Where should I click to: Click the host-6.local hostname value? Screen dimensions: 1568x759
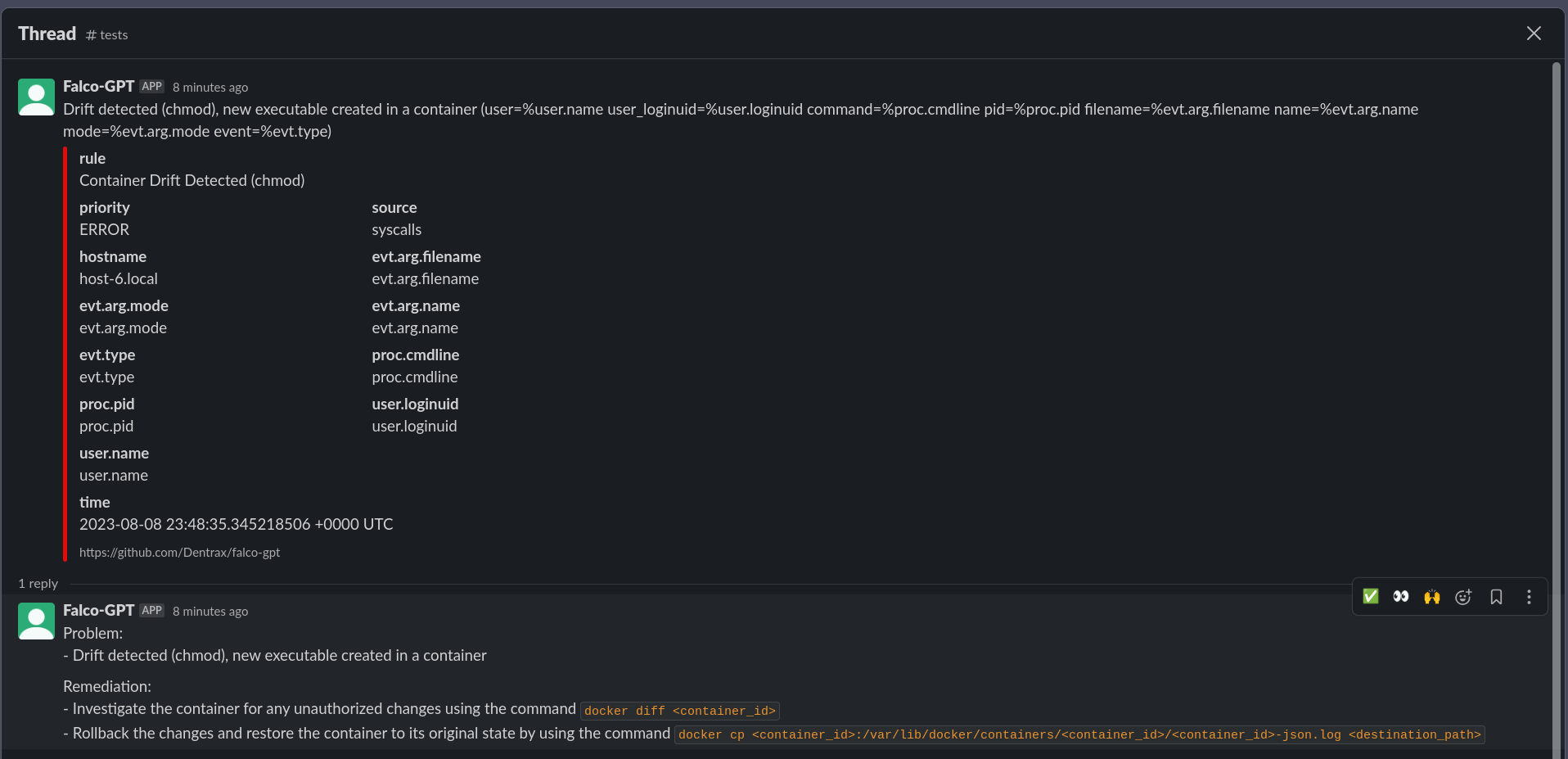[x=119, y=278]
